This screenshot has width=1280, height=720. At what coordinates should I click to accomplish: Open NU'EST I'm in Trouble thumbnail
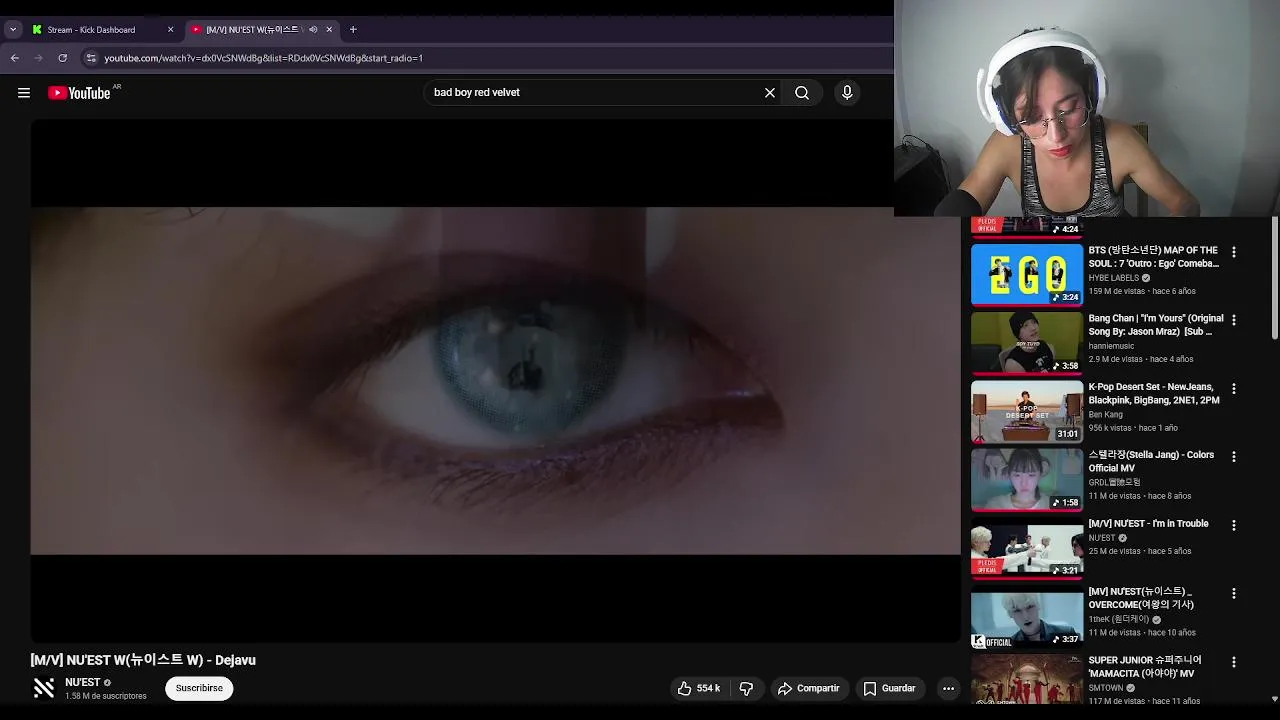click(1027, 547)
